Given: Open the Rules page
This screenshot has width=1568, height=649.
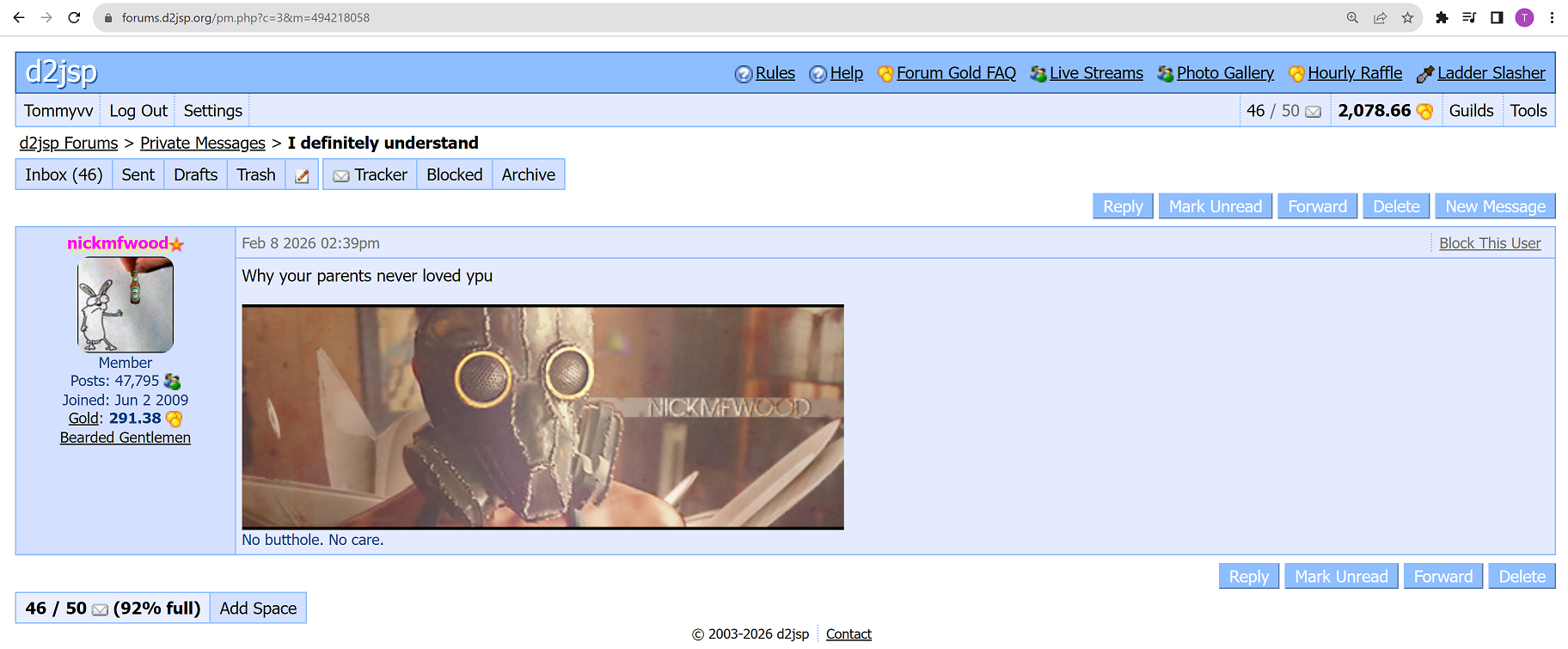Looking at the screenshot, I should point(775,73).
